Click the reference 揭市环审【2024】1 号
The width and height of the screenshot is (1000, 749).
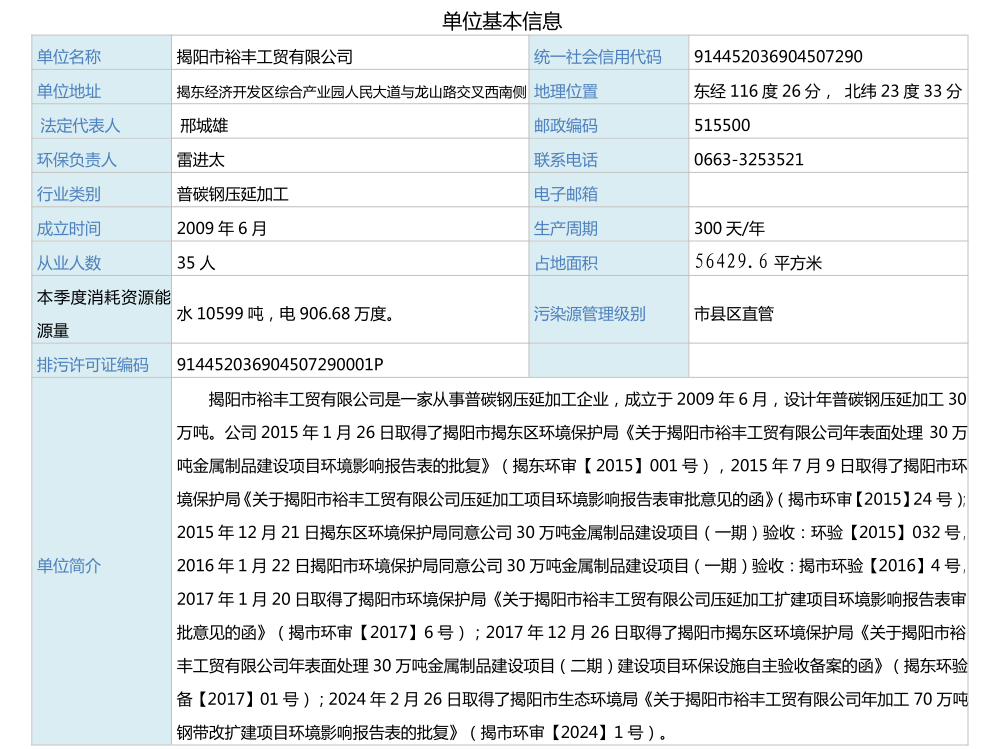pyautogui.click(x=561, y=732)
